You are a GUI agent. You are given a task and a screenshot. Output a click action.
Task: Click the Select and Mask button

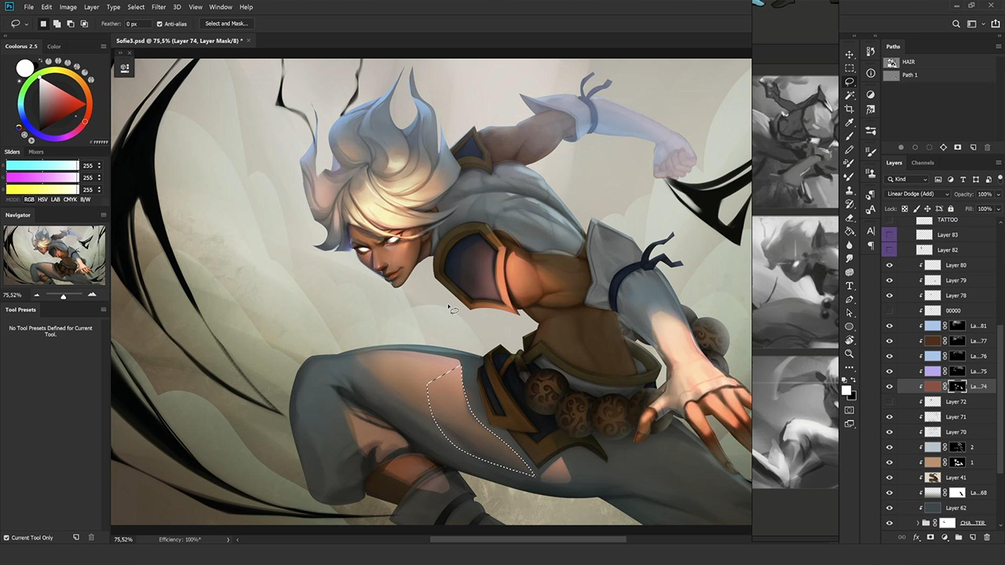[x=226, y=24]
